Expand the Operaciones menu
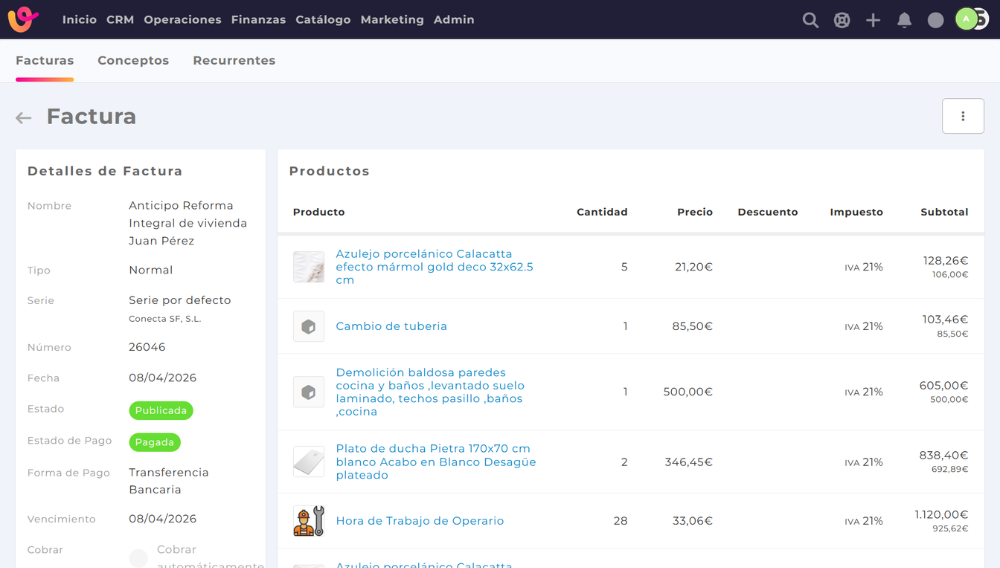Screen dimensions: 1000x568 pos(182,20)
